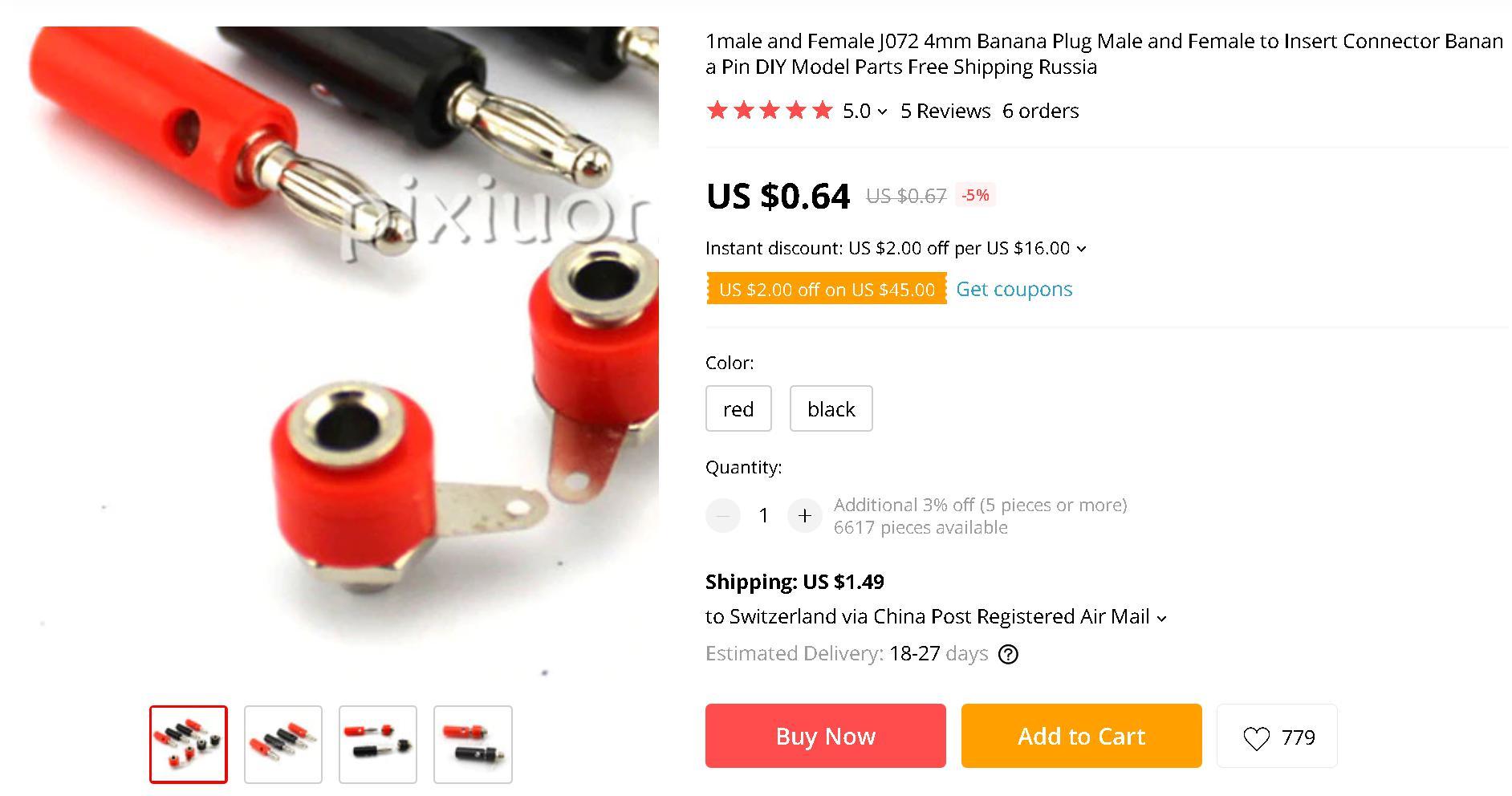Decrease quantity with the minus icon

(723, 515)
